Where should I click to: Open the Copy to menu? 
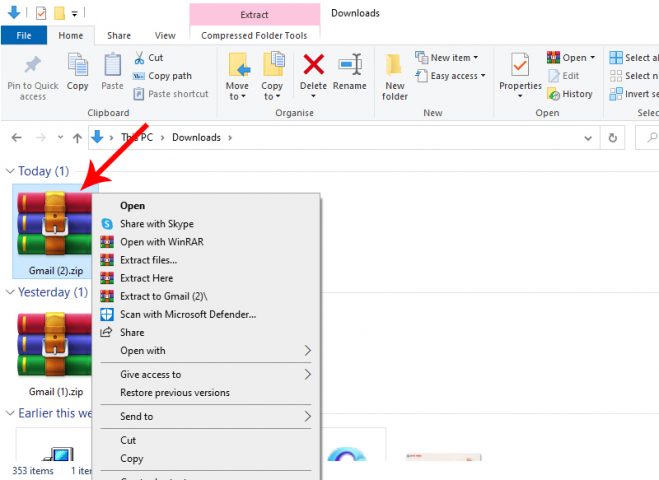click(x=272, y=76)
